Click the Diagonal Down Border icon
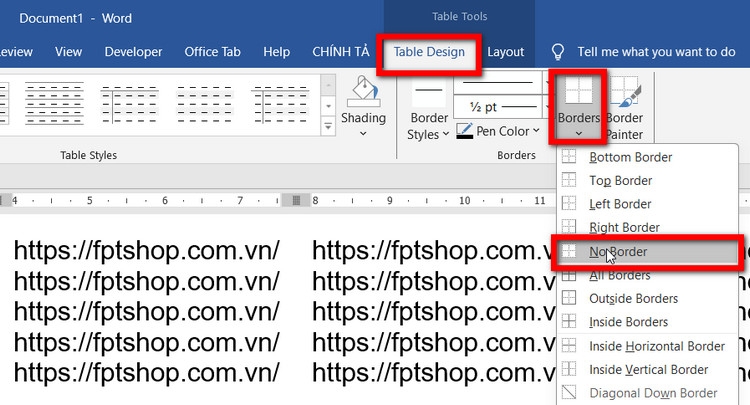Image resolution: width=750 pixels, height=405 pixels. click(x=569, y=392)
